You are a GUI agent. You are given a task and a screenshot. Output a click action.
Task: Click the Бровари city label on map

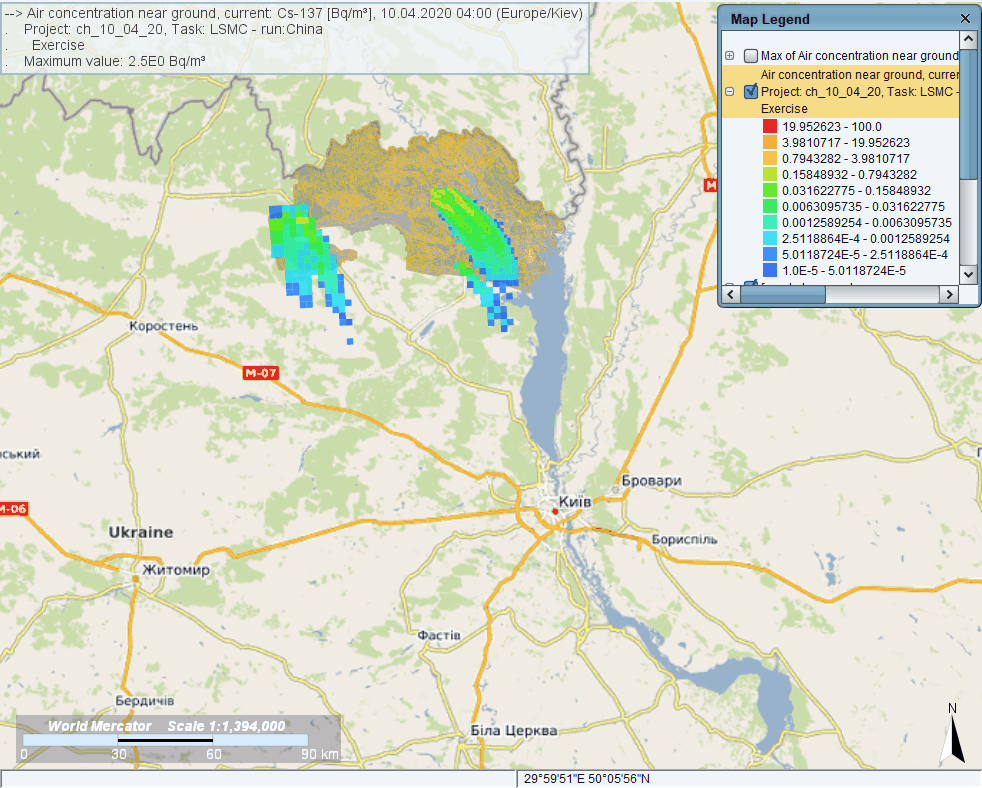click(651, 481)
